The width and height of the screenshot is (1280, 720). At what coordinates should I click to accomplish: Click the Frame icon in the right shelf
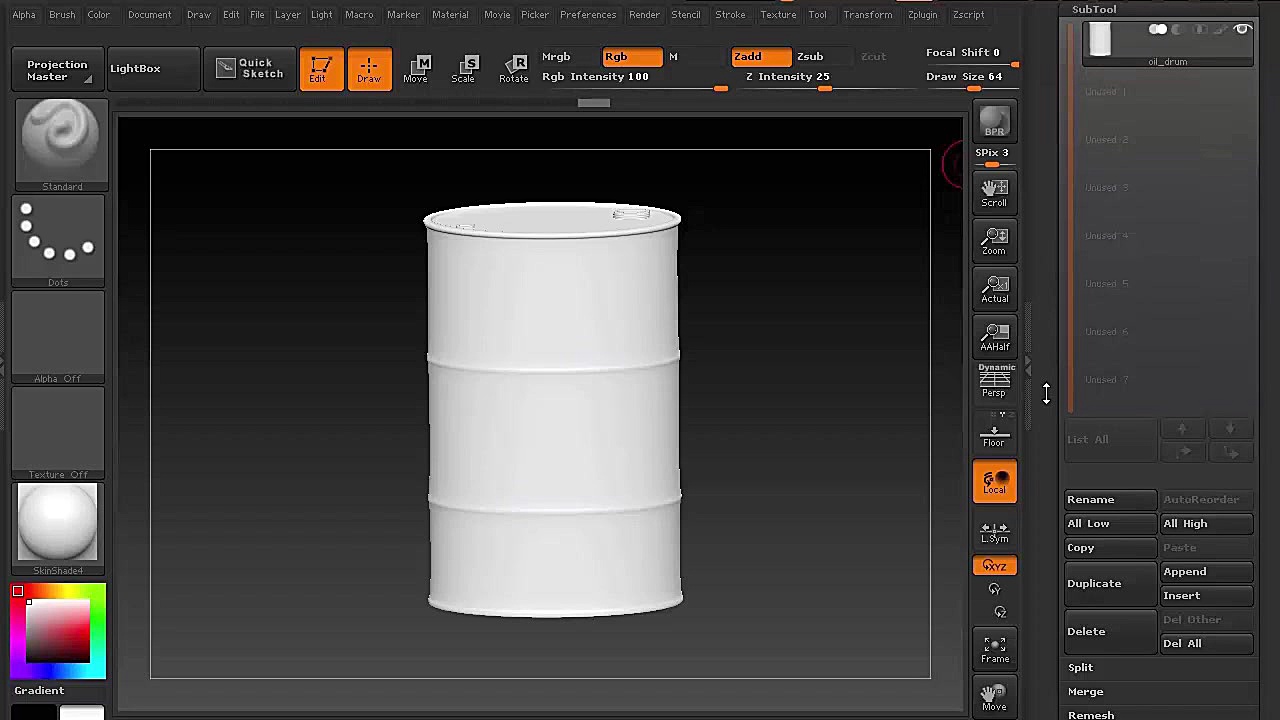tap(994, 649)
